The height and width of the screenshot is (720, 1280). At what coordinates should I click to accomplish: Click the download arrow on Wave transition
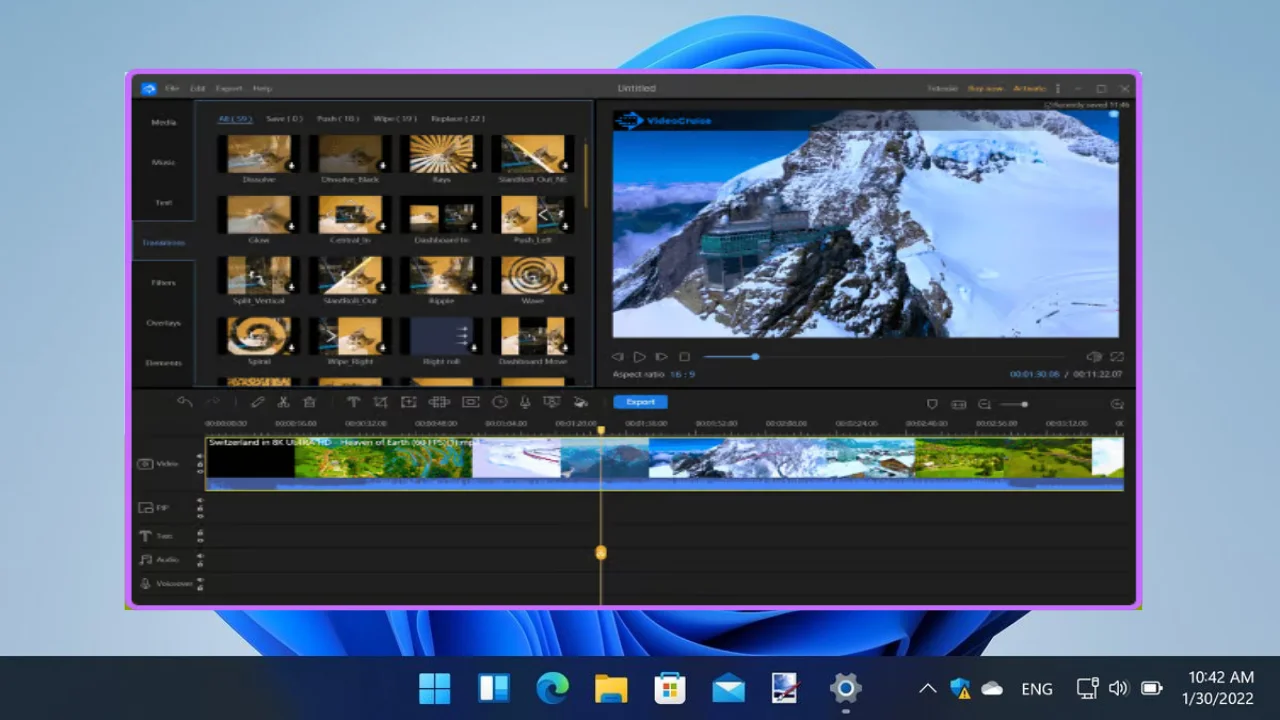(565, 287)
